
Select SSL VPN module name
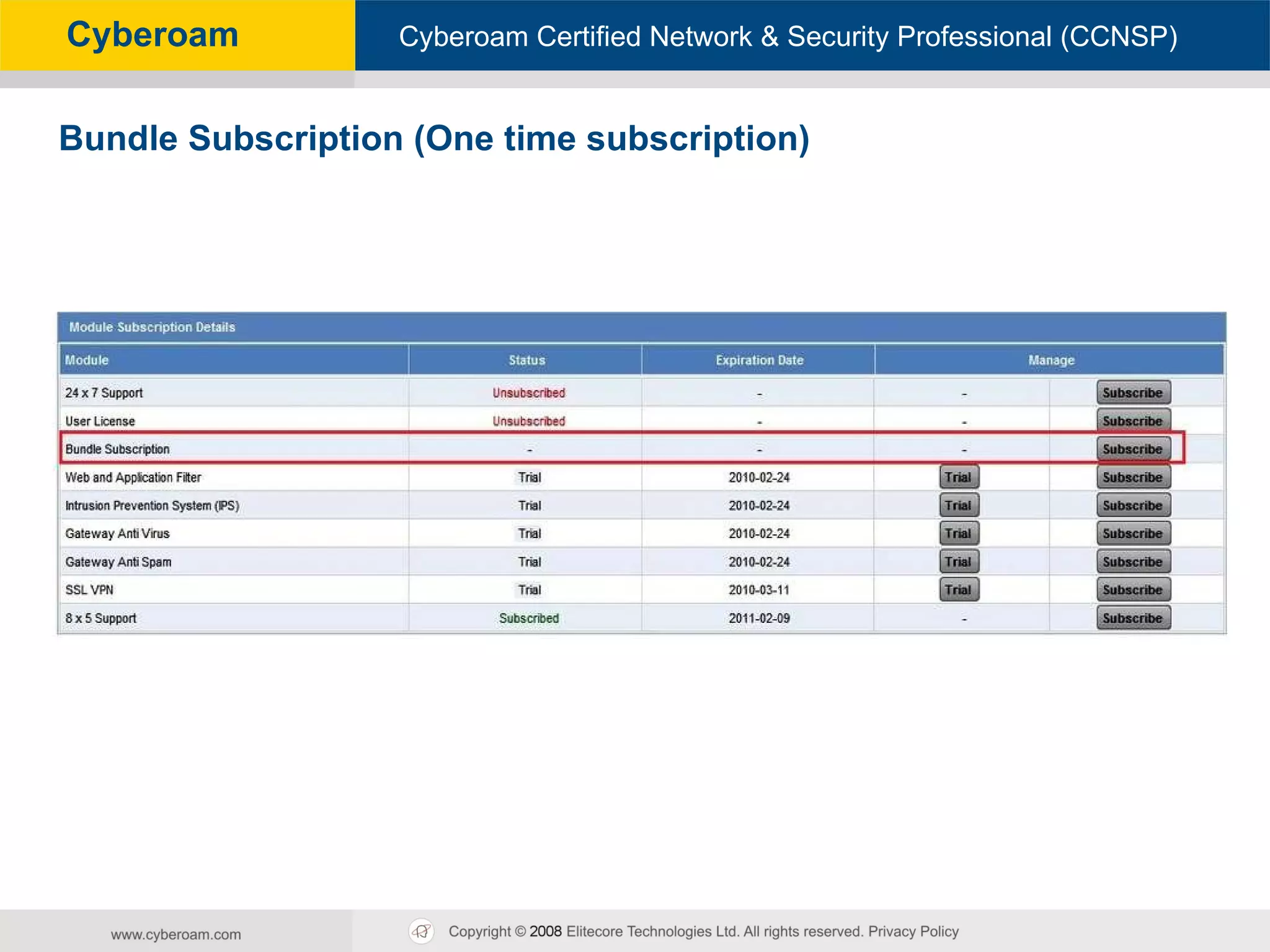point(89,590)
